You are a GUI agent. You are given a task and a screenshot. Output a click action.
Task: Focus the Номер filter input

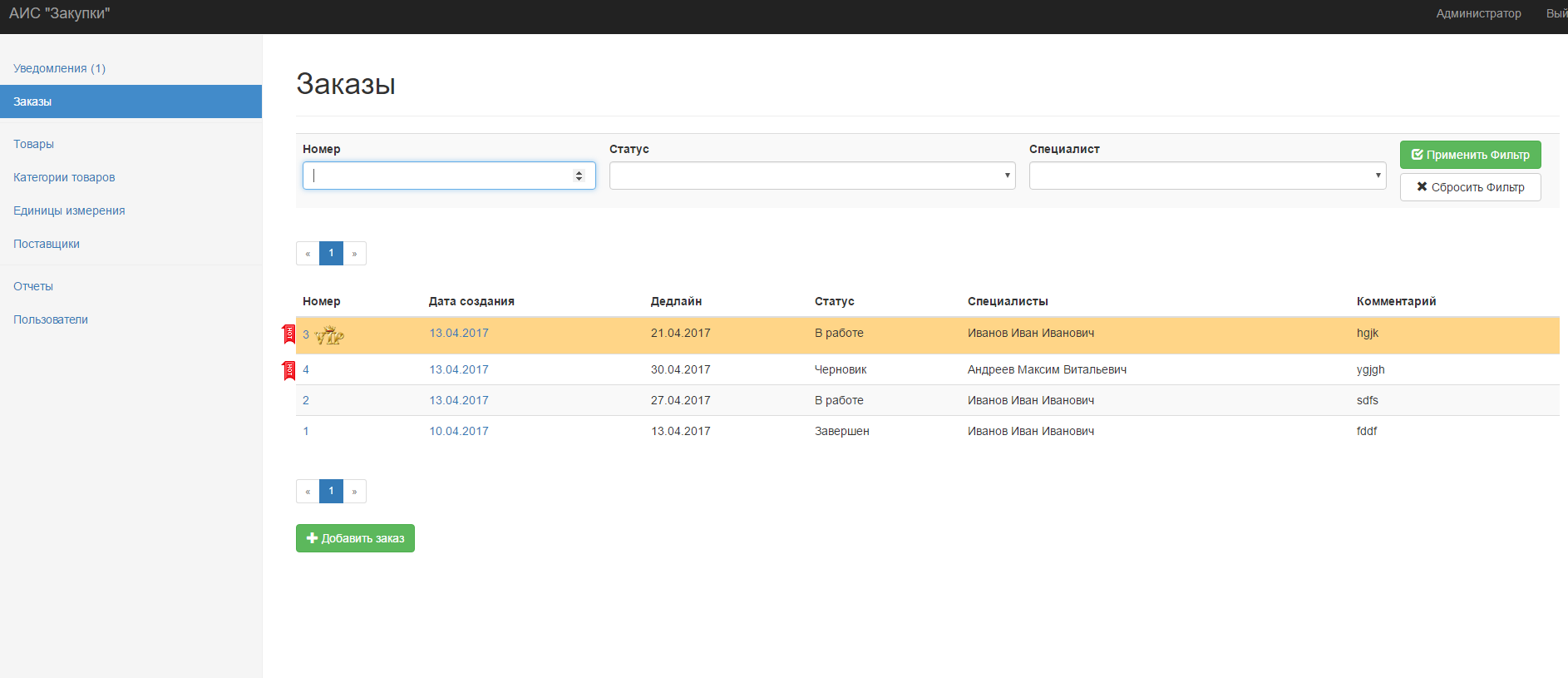tap(449, 176)
